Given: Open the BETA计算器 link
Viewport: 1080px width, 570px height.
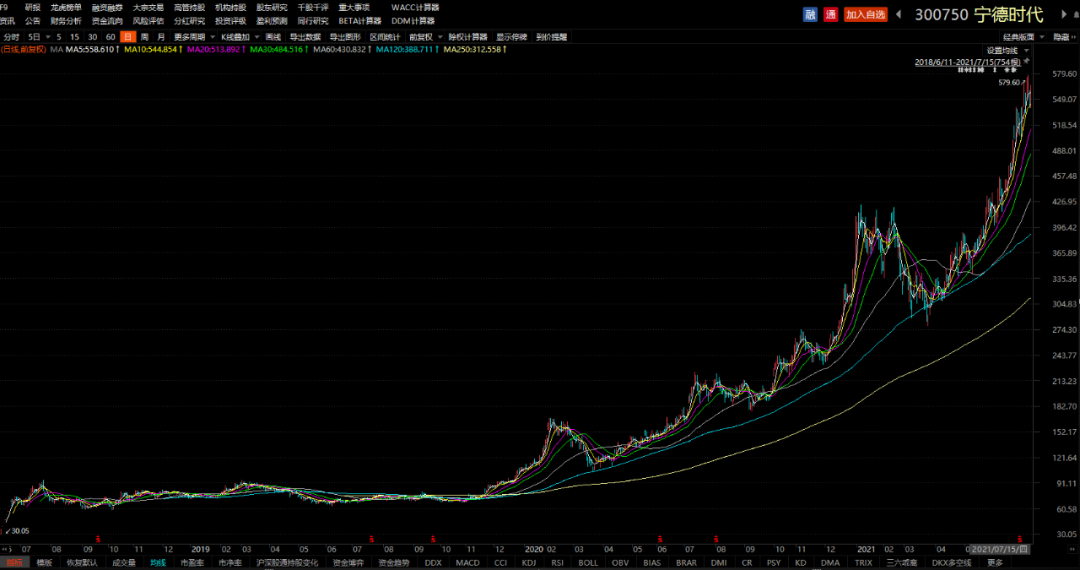Looking at the screenshot, I should click(360, 21).
